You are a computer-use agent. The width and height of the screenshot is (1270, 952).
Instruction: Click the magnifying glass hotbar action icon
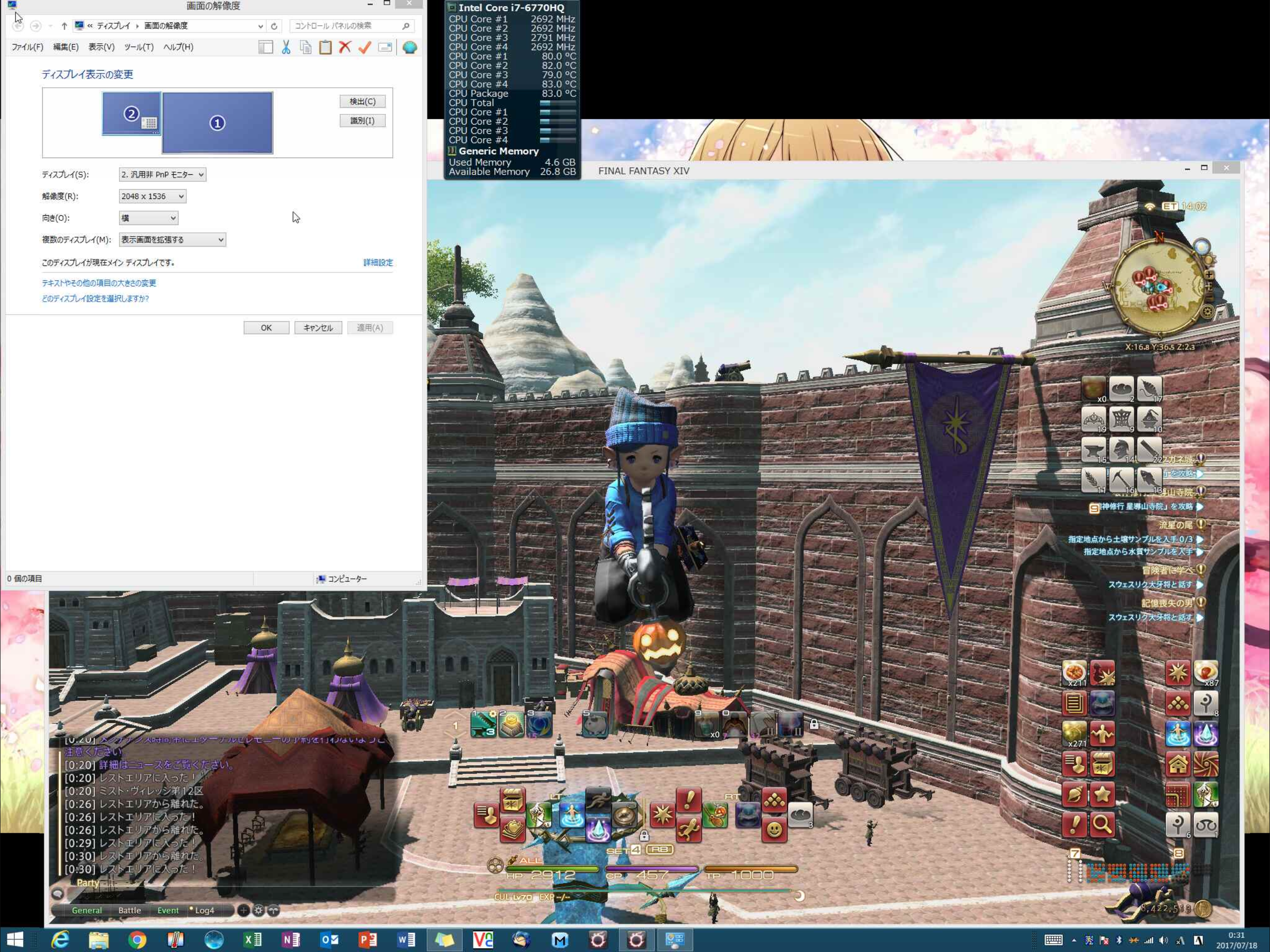1101,825
